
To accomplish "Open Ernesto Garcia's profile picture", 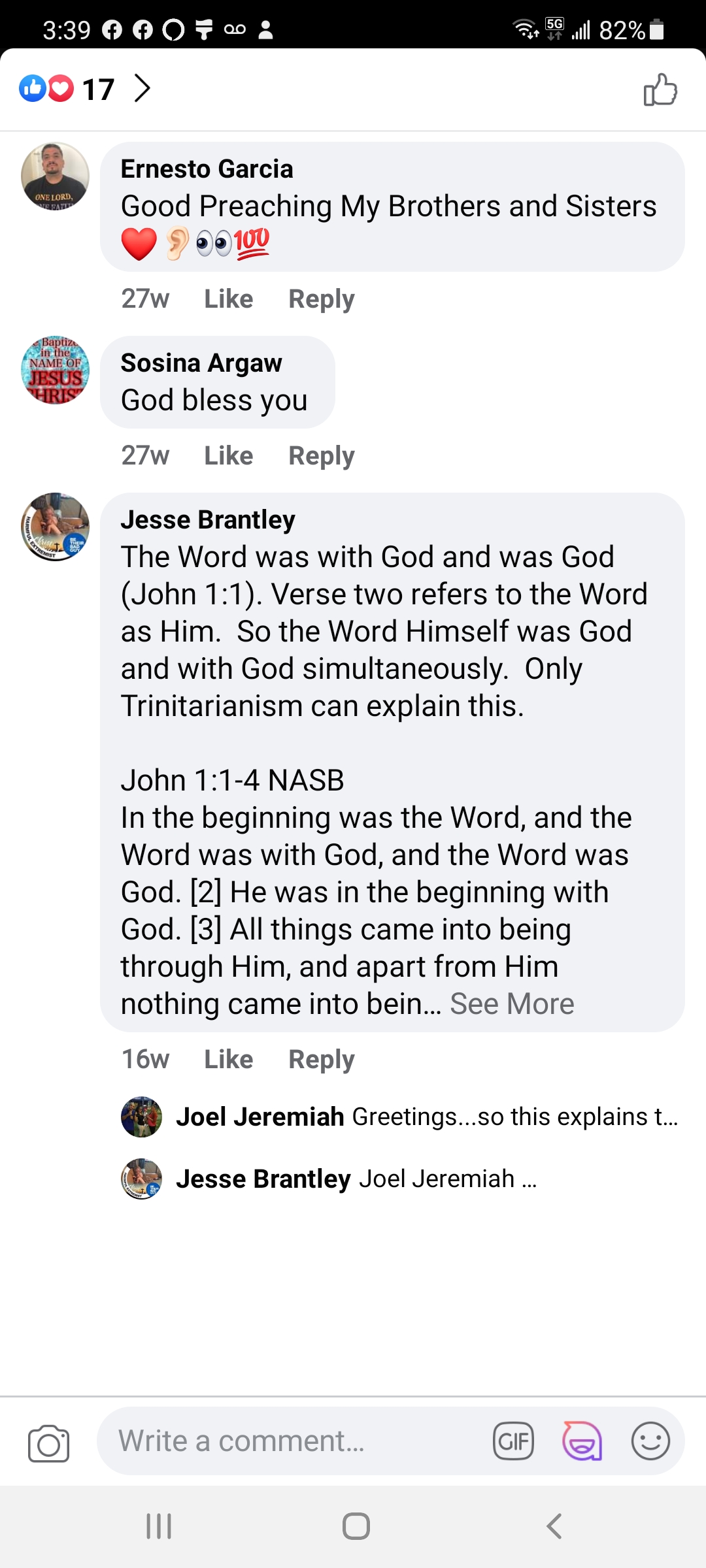I will point(56,176).
